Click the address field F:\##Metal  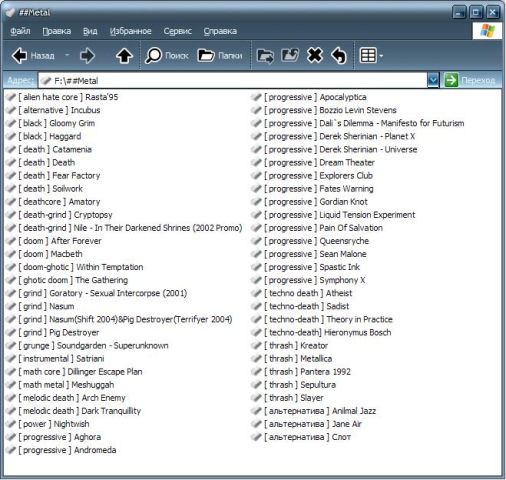233,81
